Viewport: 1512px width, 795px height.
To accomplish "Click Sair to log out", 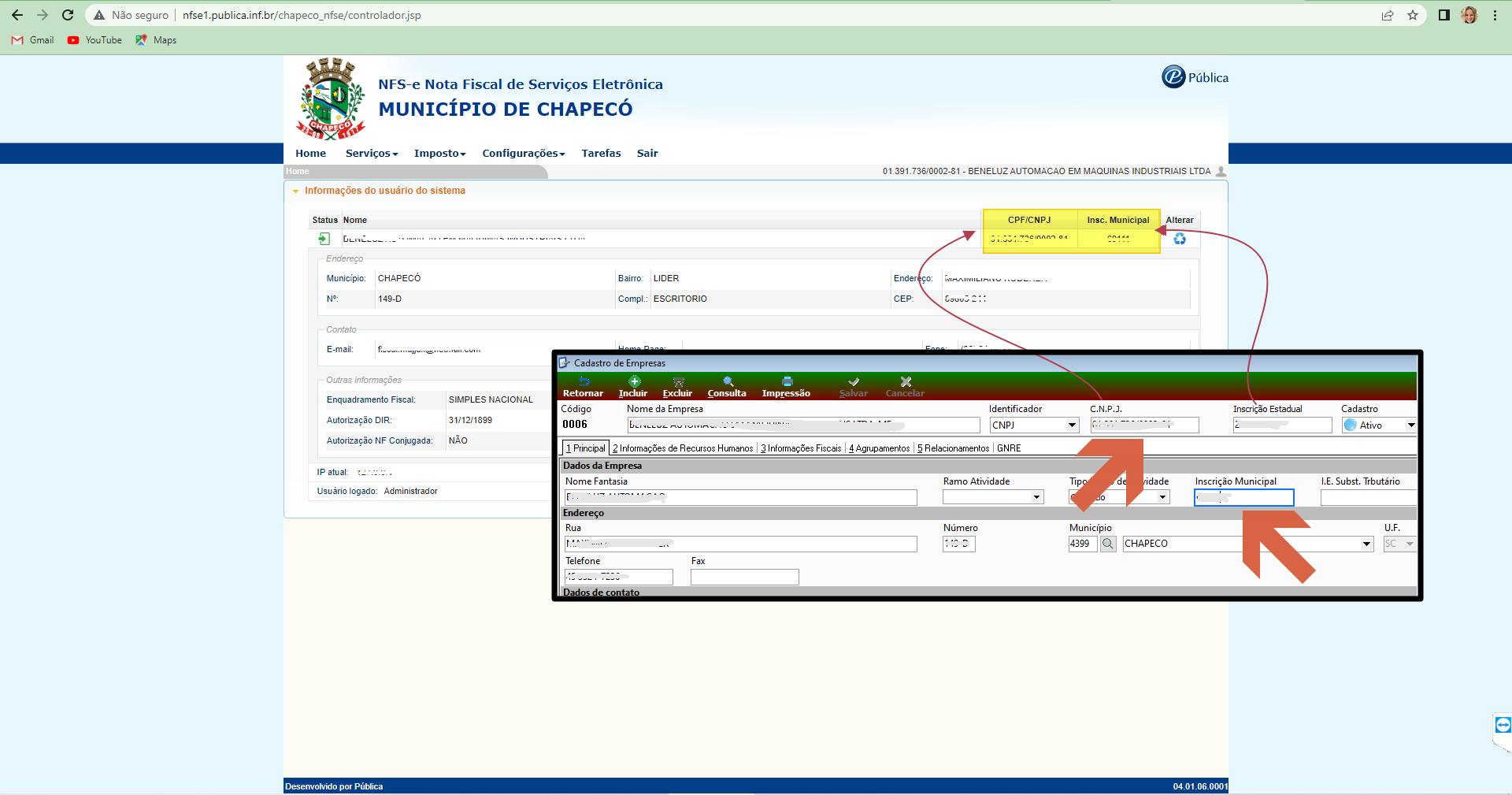I will point(647,154).
